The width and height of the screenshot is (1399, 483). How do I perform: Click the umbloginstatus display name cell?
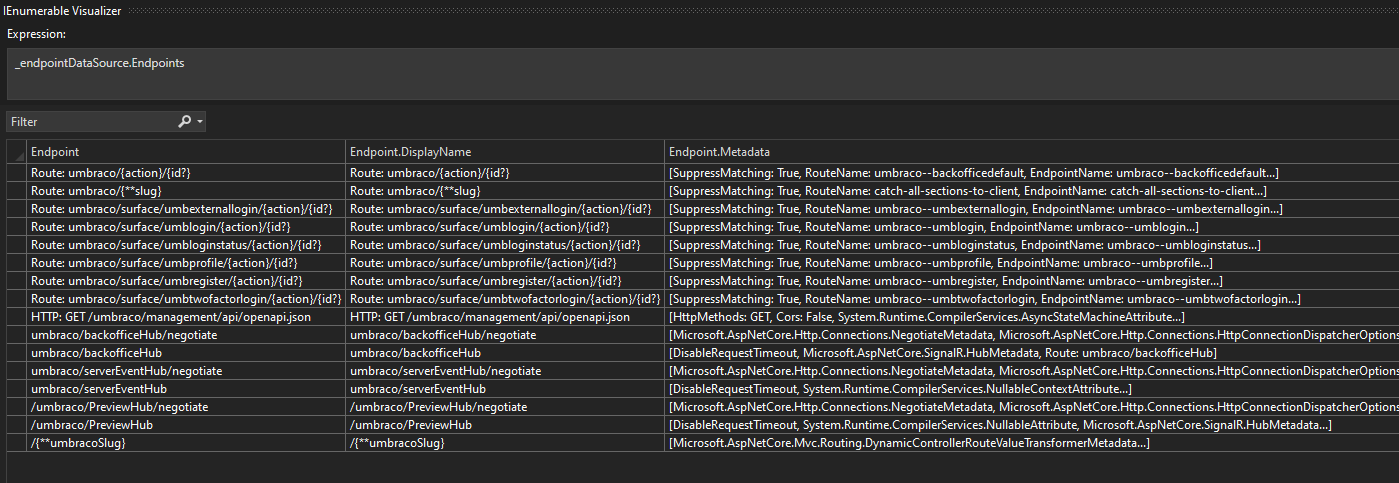503,244
